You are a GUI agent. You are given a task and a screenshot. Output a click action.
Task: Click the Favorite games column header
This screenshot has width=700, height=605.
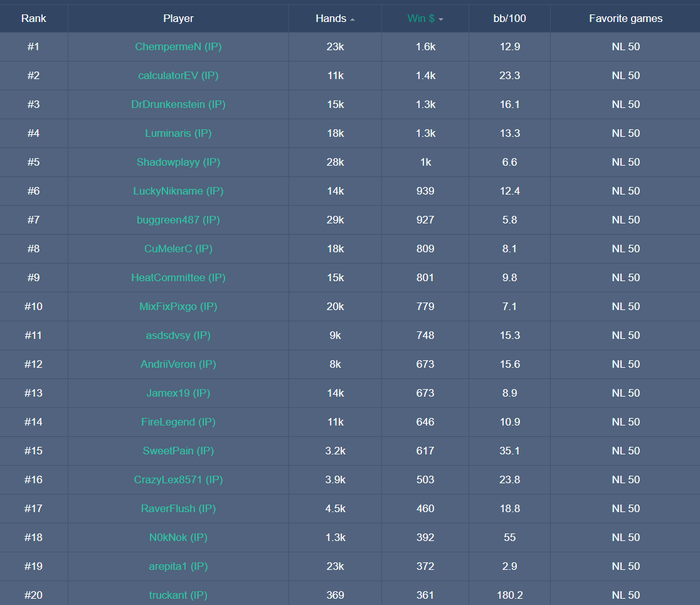click(x=625, y=18)
